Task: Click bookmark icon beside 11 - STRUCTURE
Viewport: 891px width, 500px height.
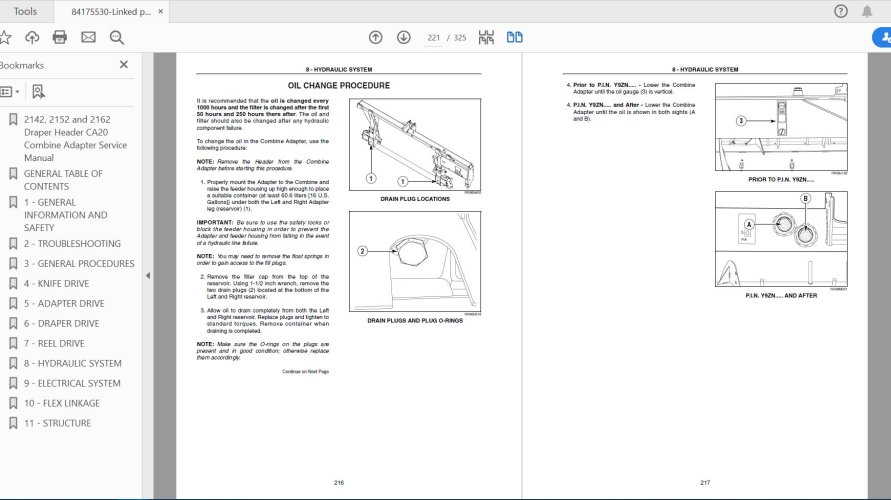Action: pos(13,422)
